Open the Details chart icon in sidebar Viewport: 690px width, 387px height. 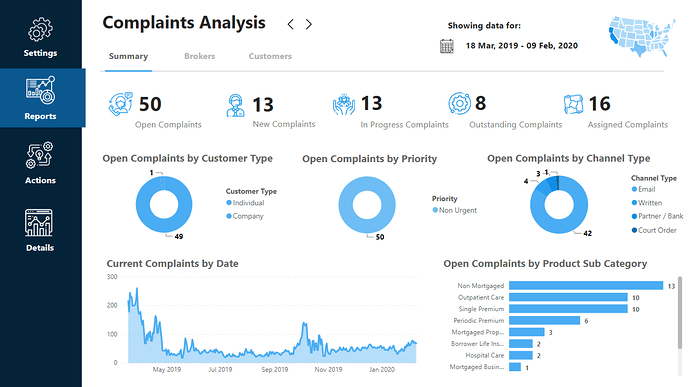(39, 223)
